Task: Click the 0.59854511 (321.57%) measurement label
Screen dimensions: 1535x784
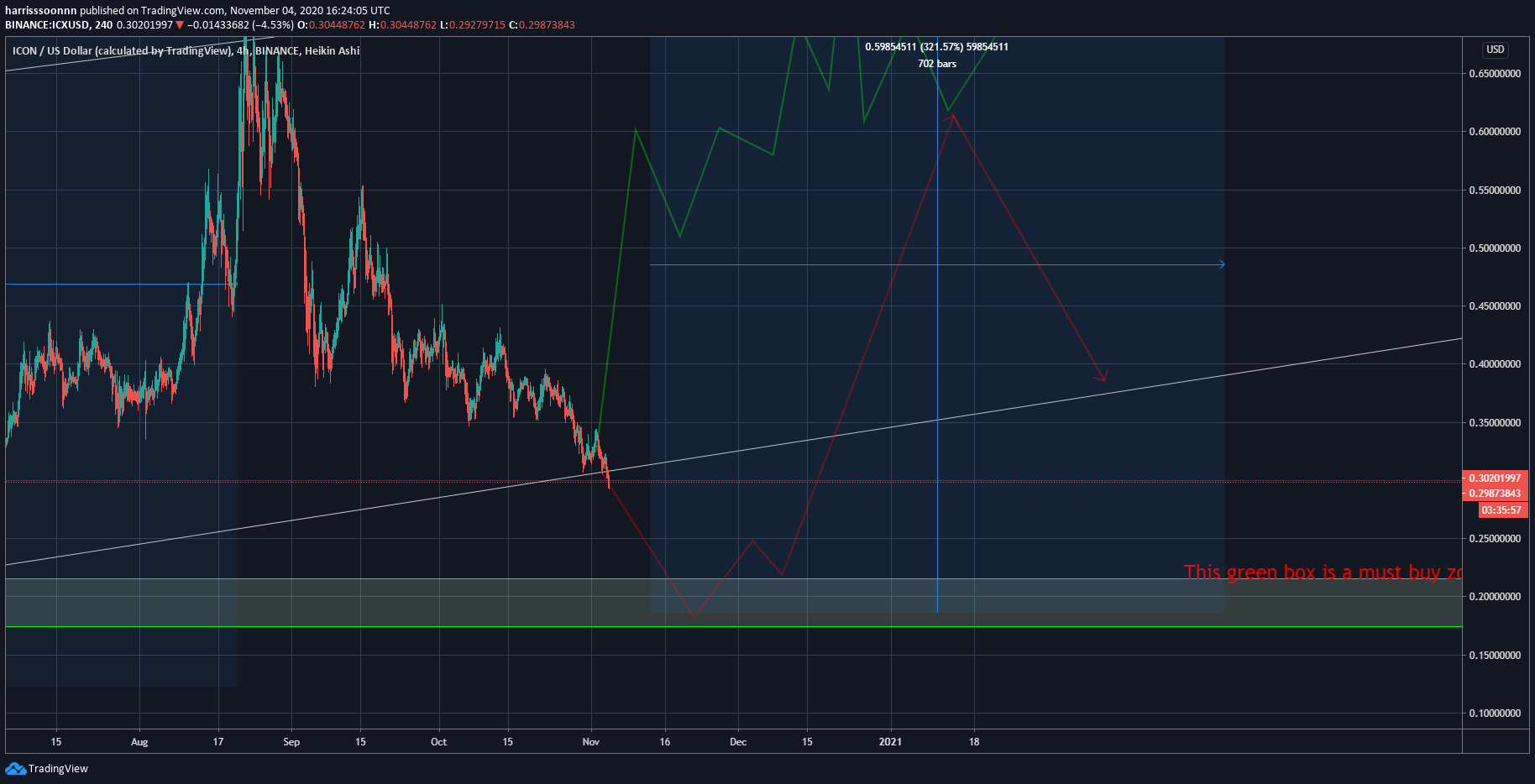Action: [x=937, y=47]
